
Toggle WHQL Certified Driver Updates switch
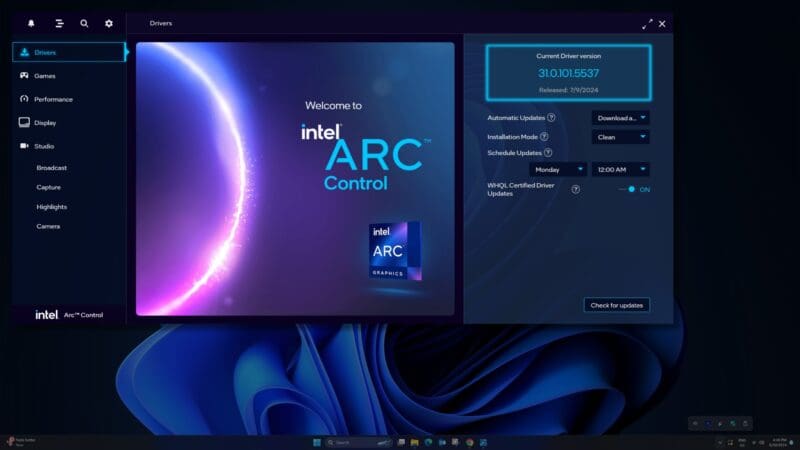coord(628,189)
